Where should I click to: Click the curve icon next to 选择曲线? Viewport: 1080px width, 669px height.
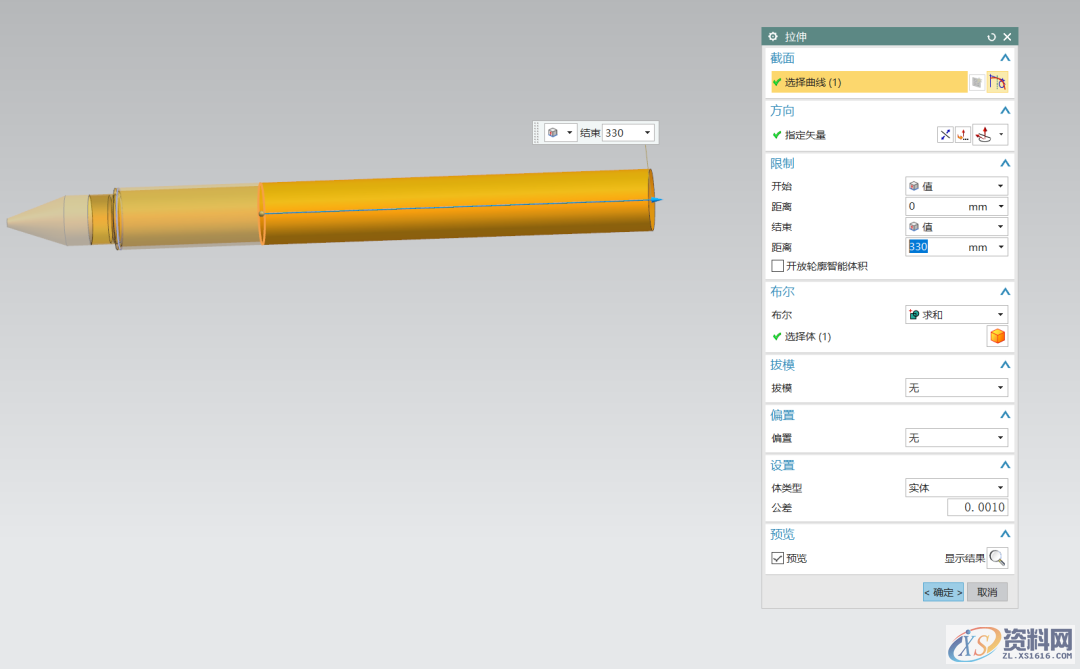pyautogui.click(x=997, y=83)
